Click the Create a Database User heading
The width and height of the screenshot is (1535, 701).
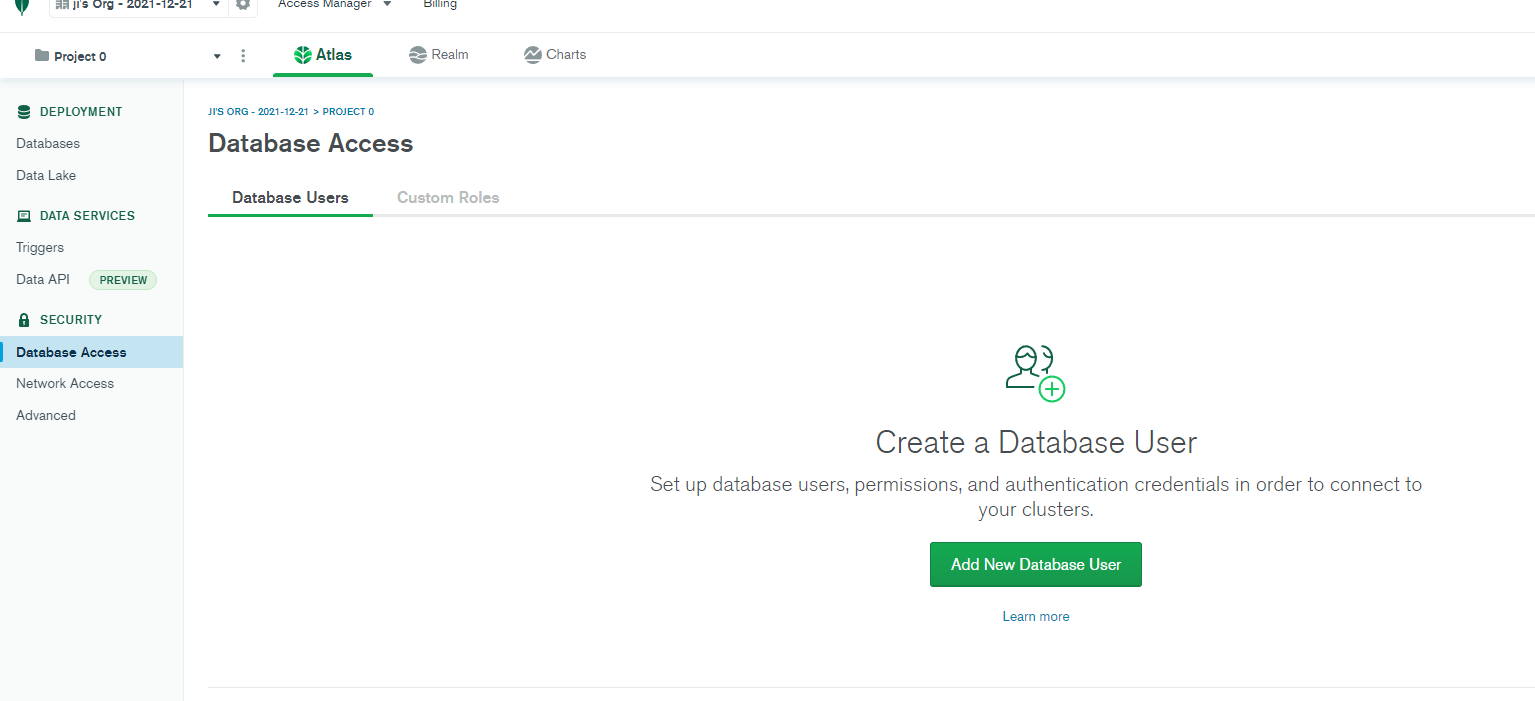(x=1036, y=442)
